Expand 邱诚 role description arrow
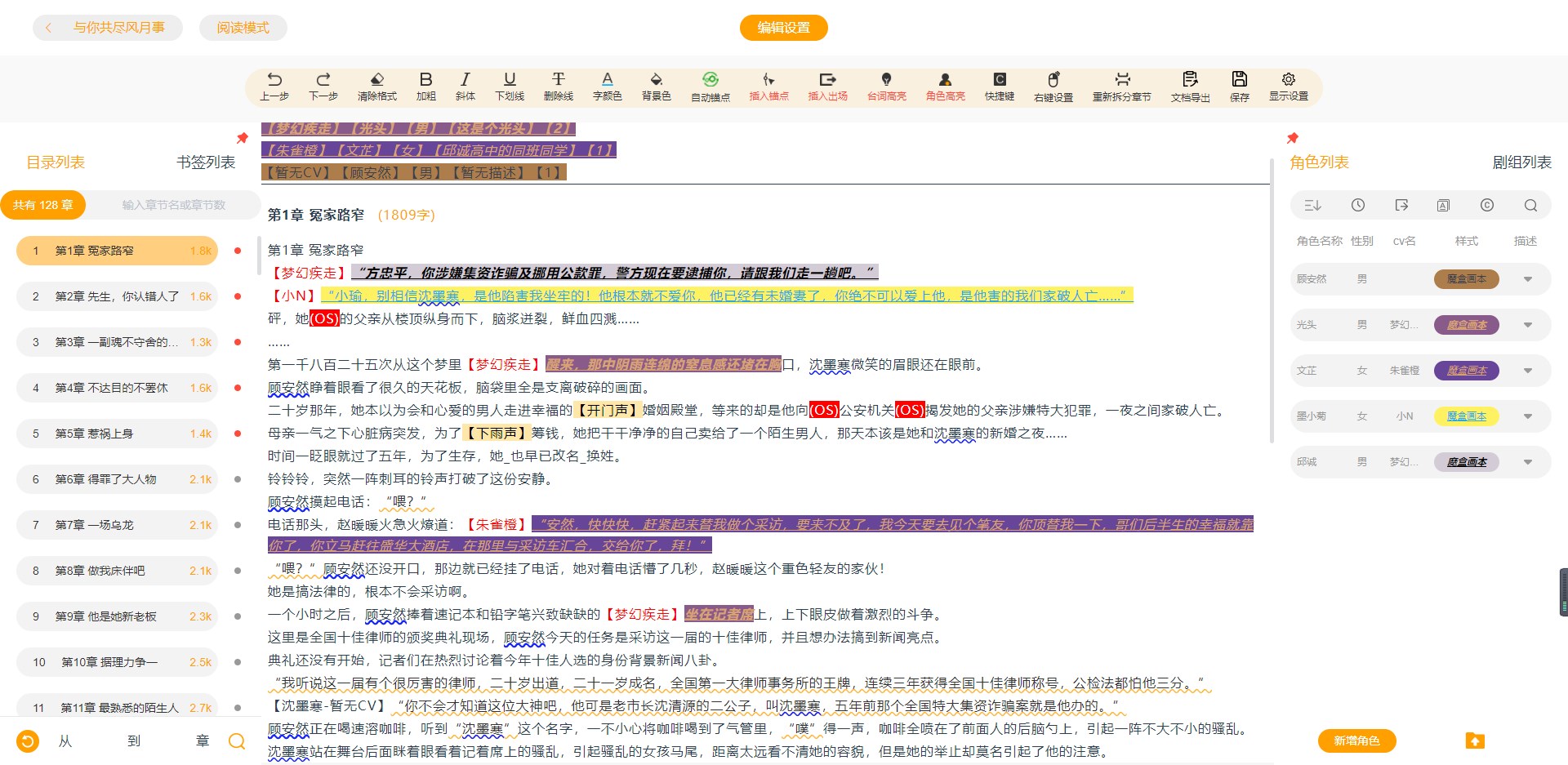The width and height of the screenshot is (1568, 765). [x=1527, y=462]
